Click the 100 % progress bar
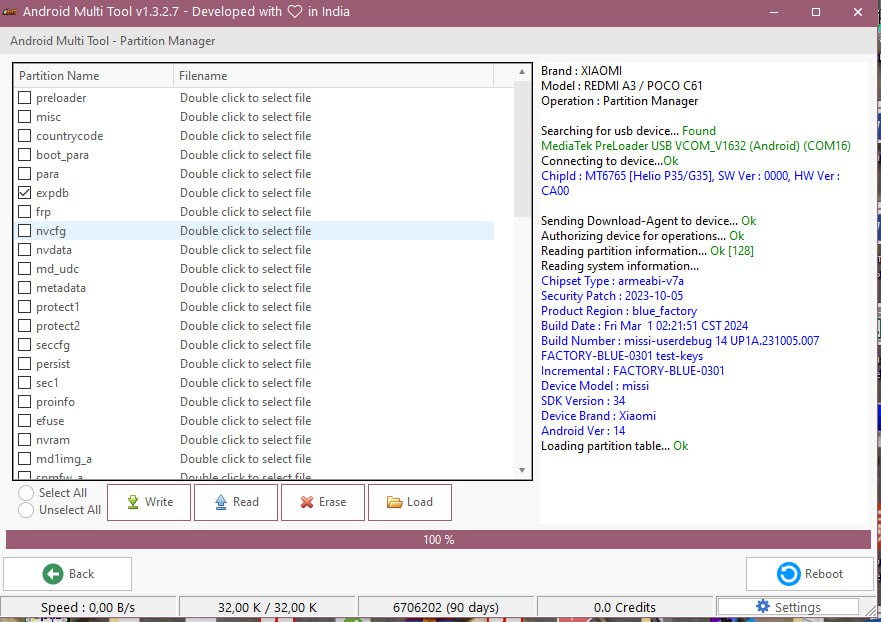This screenshot has height=622, width=881. click(x=438, y=539)
